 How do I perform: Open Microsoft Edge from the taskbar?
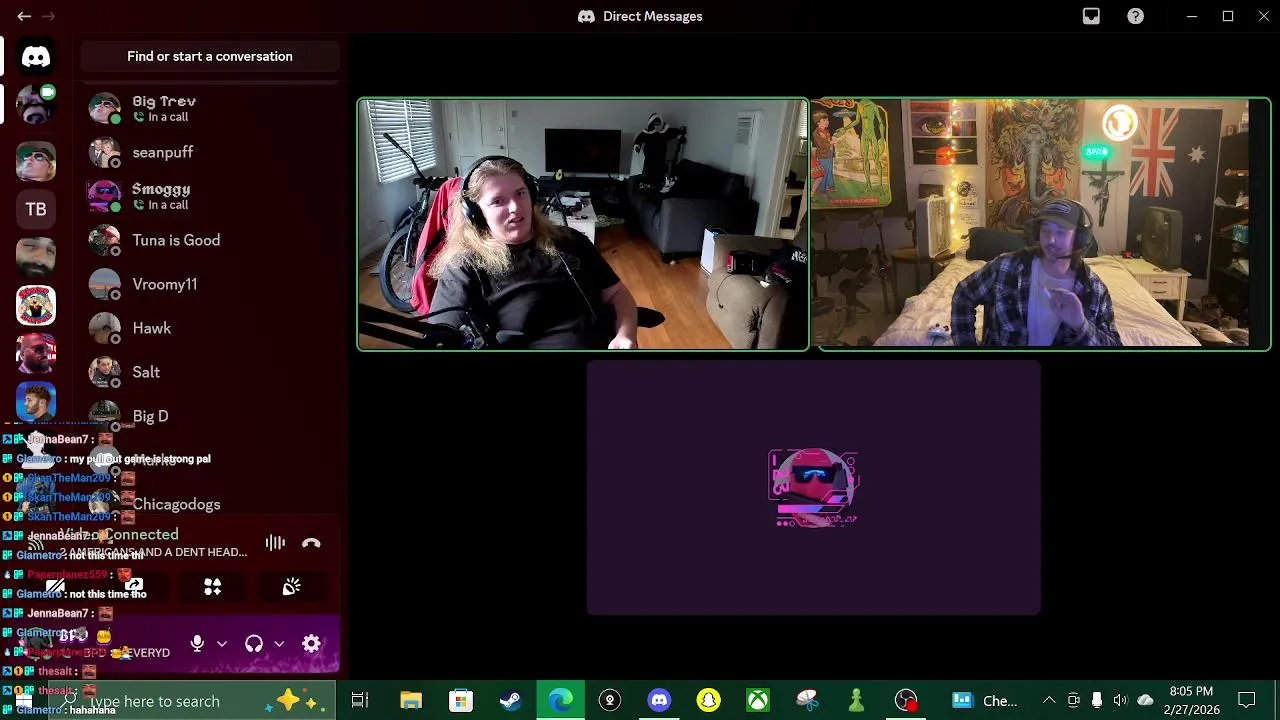pyautogui.click(x=560, y=701)
